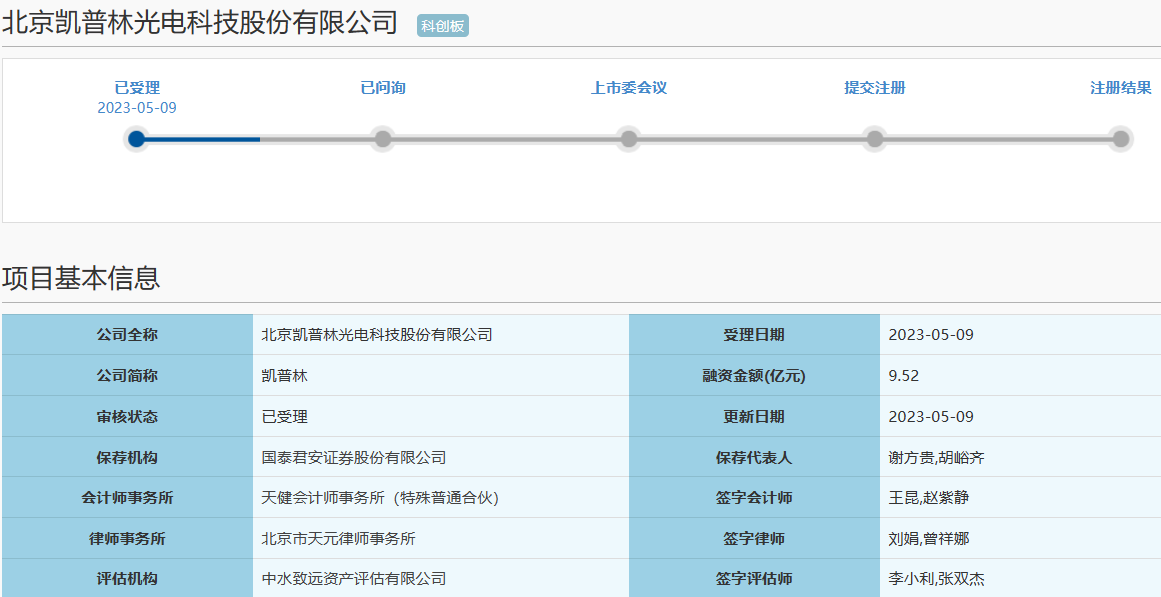The image size is (1161, 597).
Task: Select the 已受理 tab label
Action: tap(136, 87)
